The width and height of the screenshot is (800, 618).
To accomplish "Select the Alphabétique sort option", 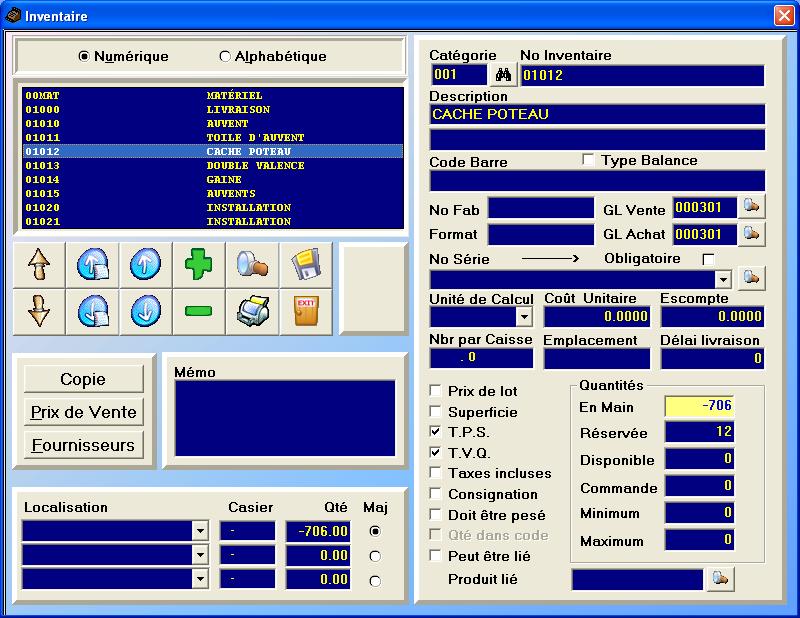I will [225, 57].
